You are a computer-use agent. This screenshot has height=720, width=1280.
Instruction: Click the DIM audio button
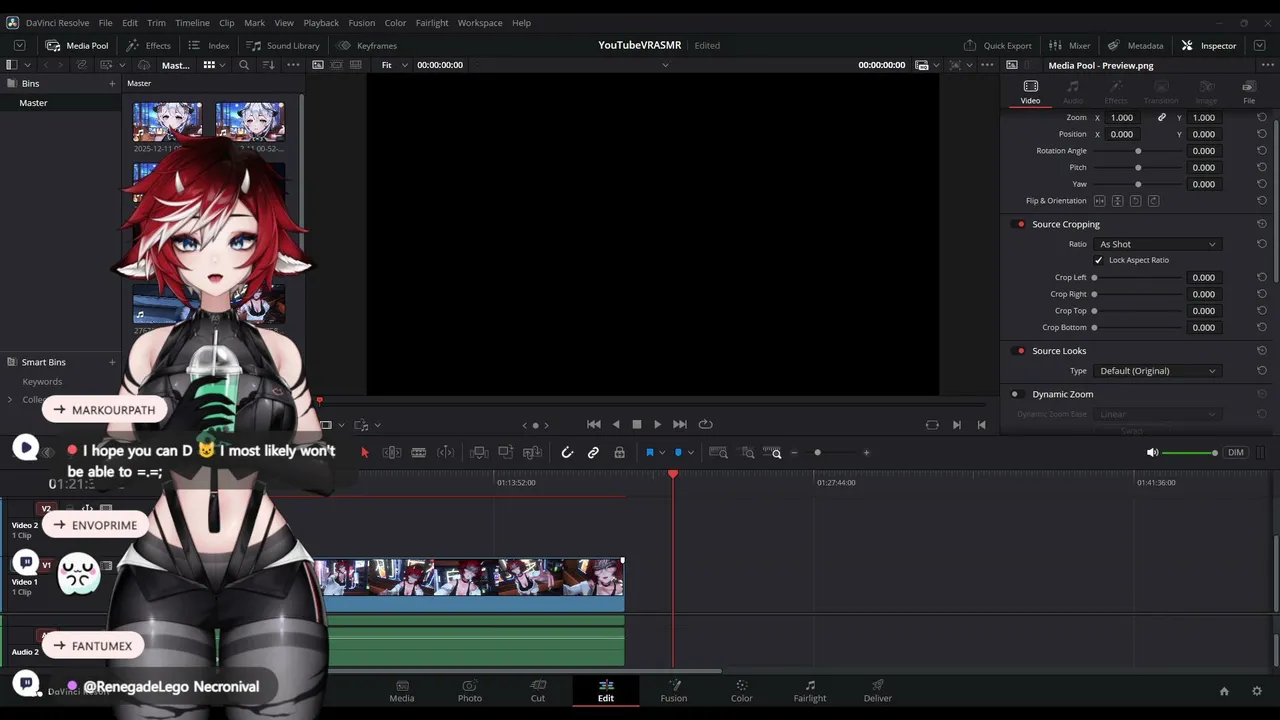(x=1236, y=453)
